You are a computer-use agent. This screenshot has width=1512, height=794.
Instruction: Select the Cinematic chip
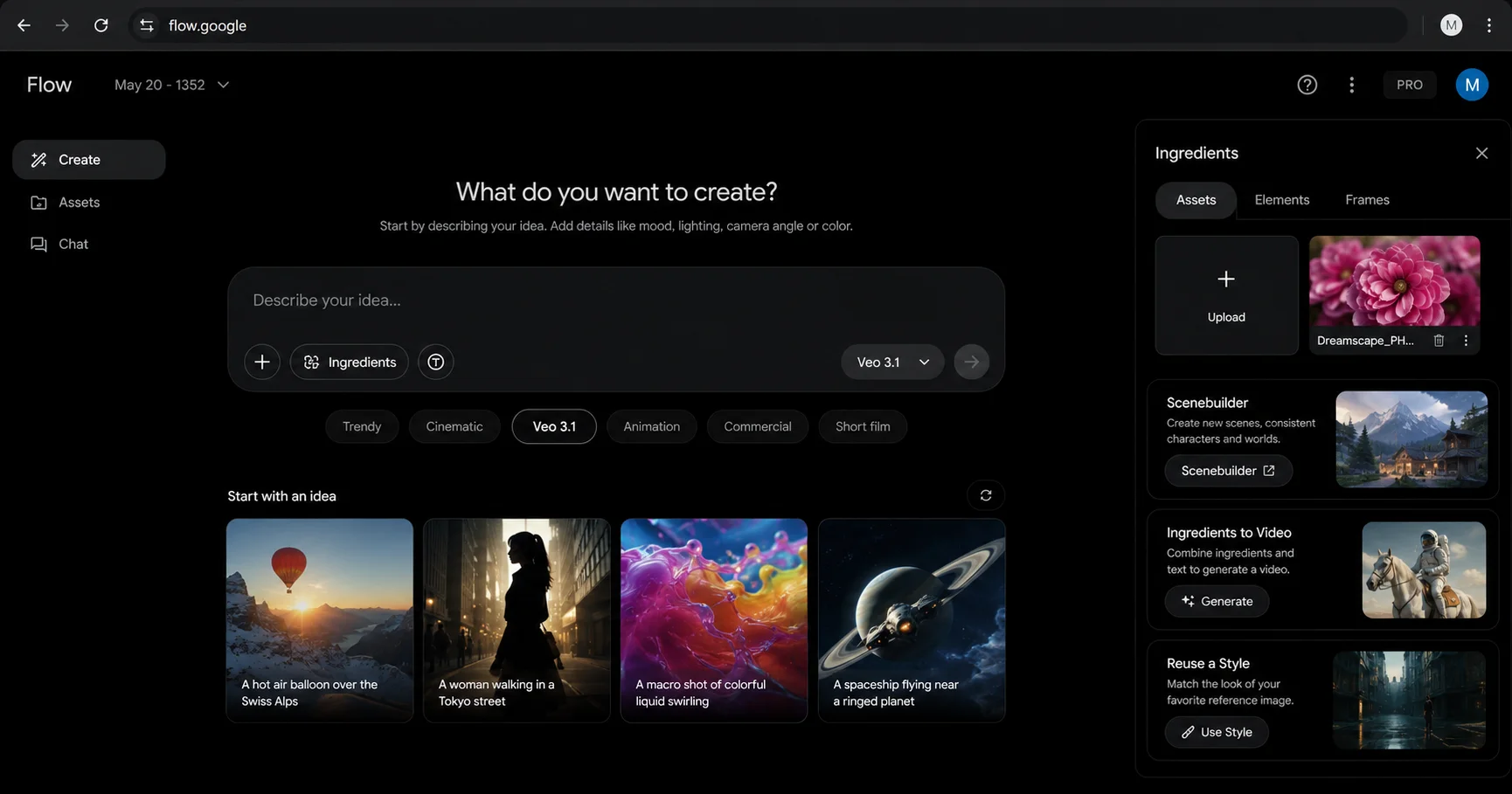454,426
